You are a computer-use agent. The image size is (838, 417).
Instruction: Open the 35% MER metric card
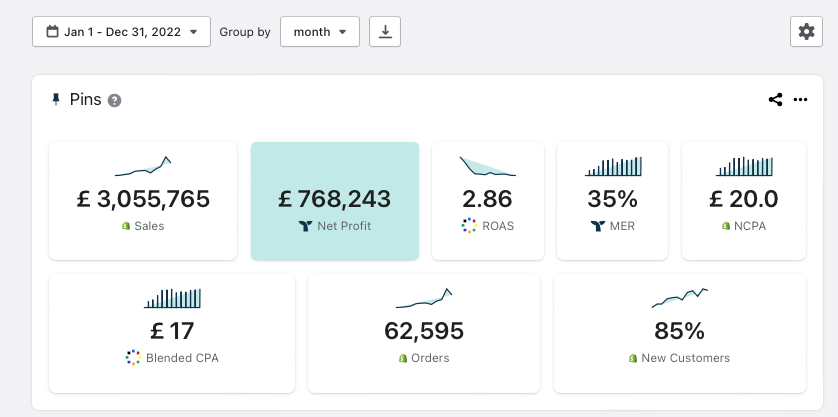pyautogui.click(x=612, y=200)
